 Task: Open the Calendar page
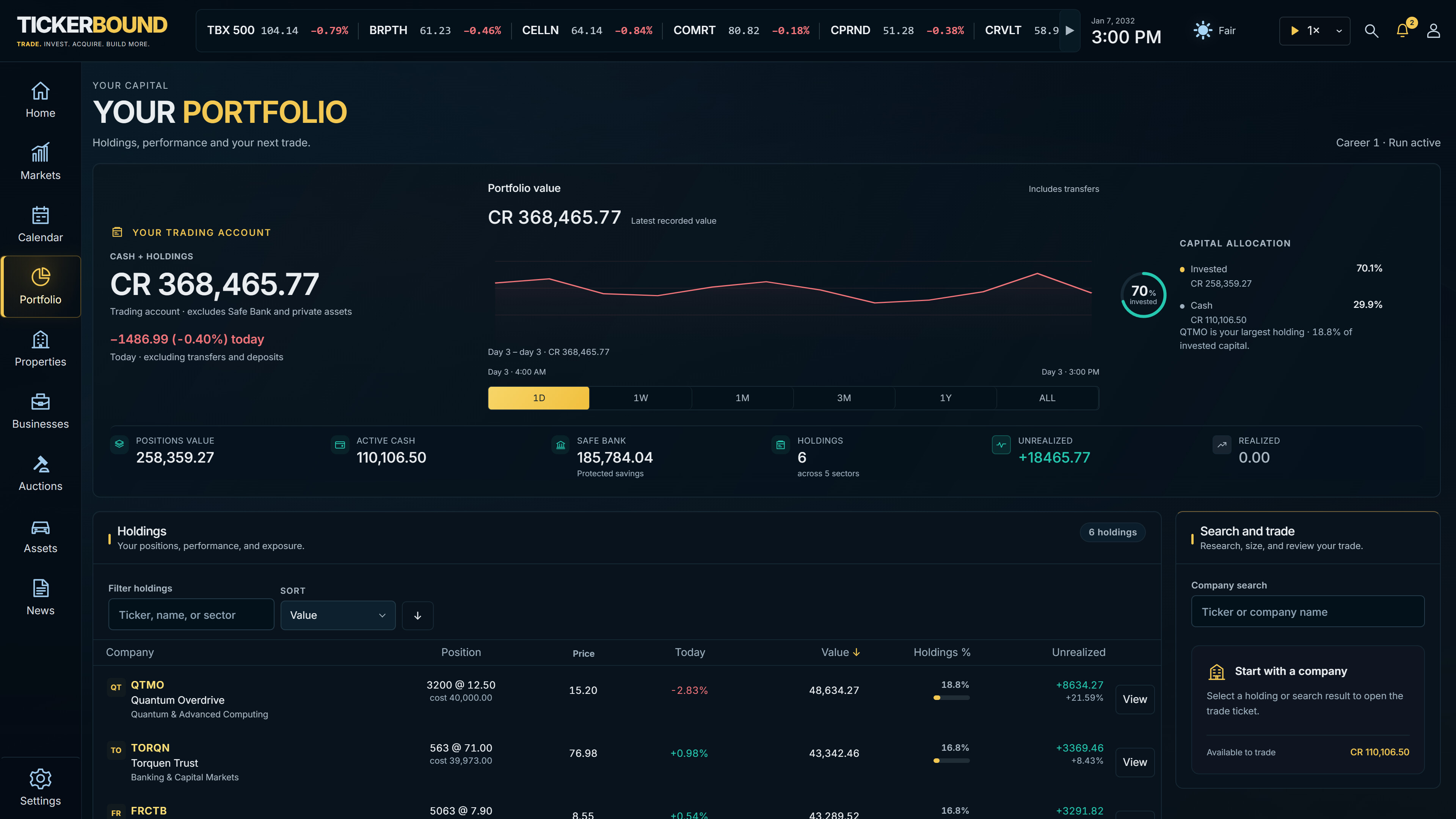tap(40, 224)
